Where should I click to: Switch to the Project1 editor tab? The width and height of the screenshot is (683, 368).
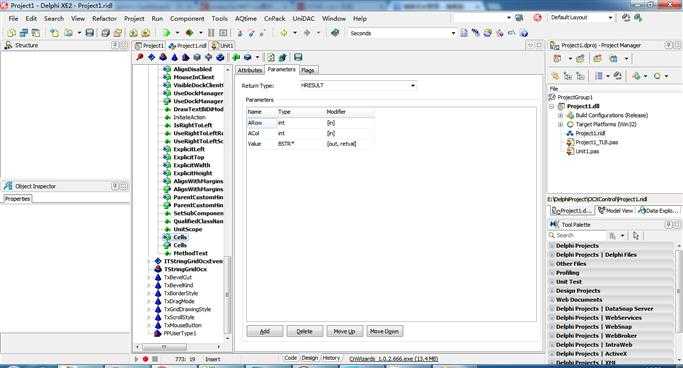click(x=149, y=45)
